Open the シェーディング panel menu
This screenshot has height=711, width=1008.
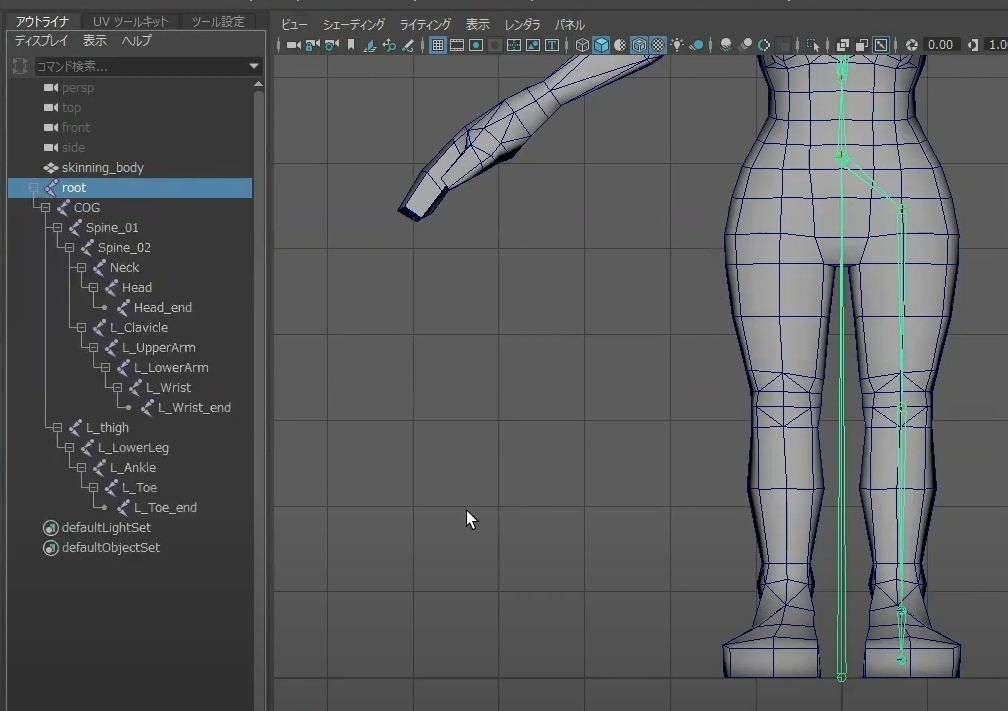(353, 24)
